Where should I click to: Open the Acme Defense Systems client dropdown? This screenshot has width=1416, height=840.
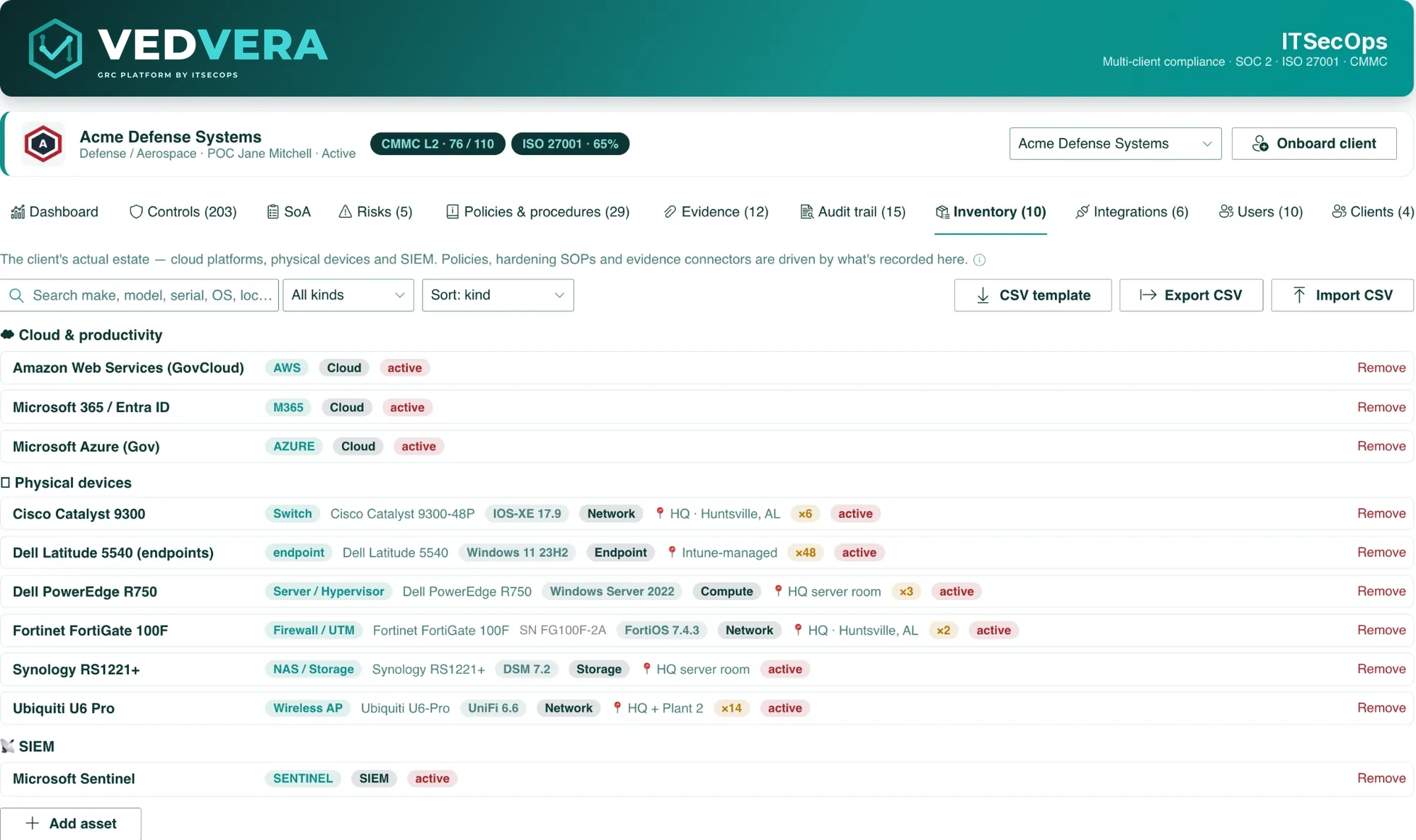point(1115,144)
